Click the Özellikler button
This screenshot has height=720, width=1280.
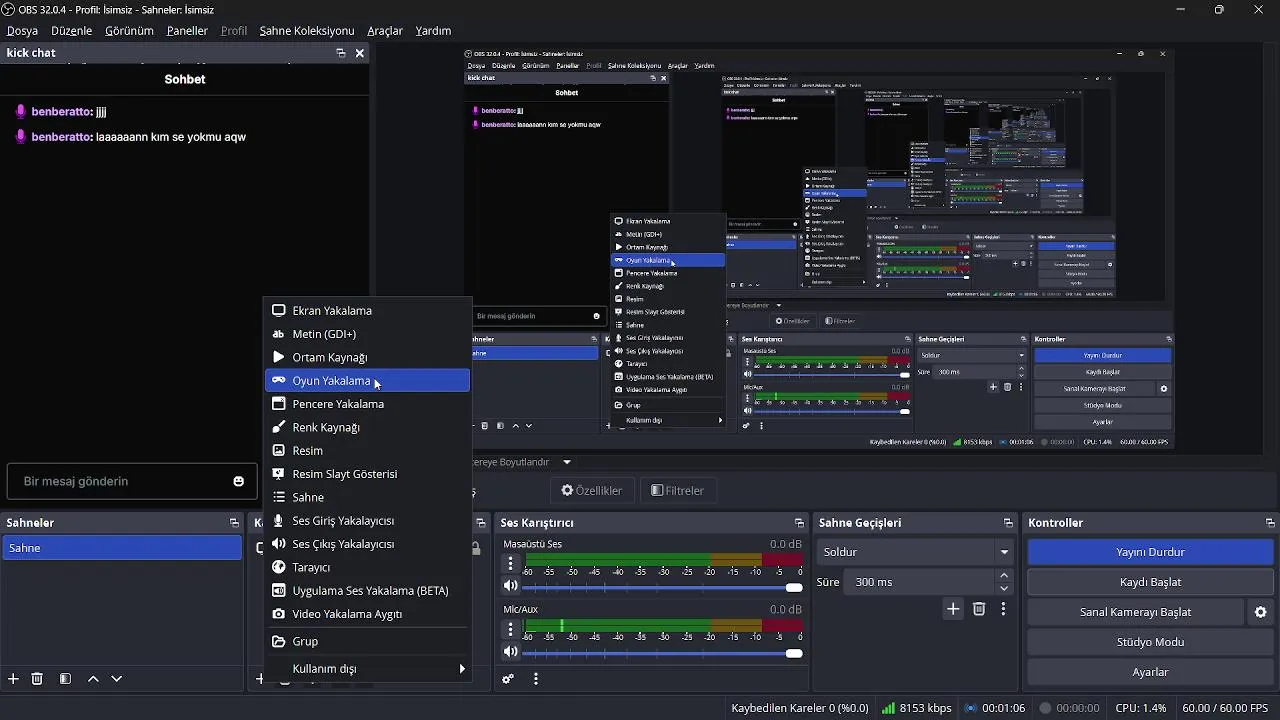click(591, 491)
